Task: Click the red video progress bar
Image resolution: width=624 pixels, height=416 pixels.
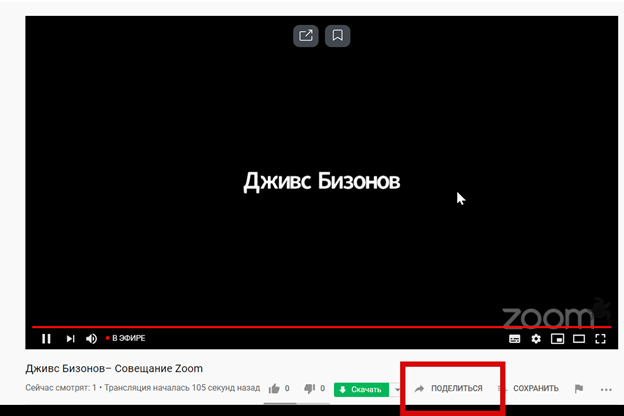Action: point(300,327)
